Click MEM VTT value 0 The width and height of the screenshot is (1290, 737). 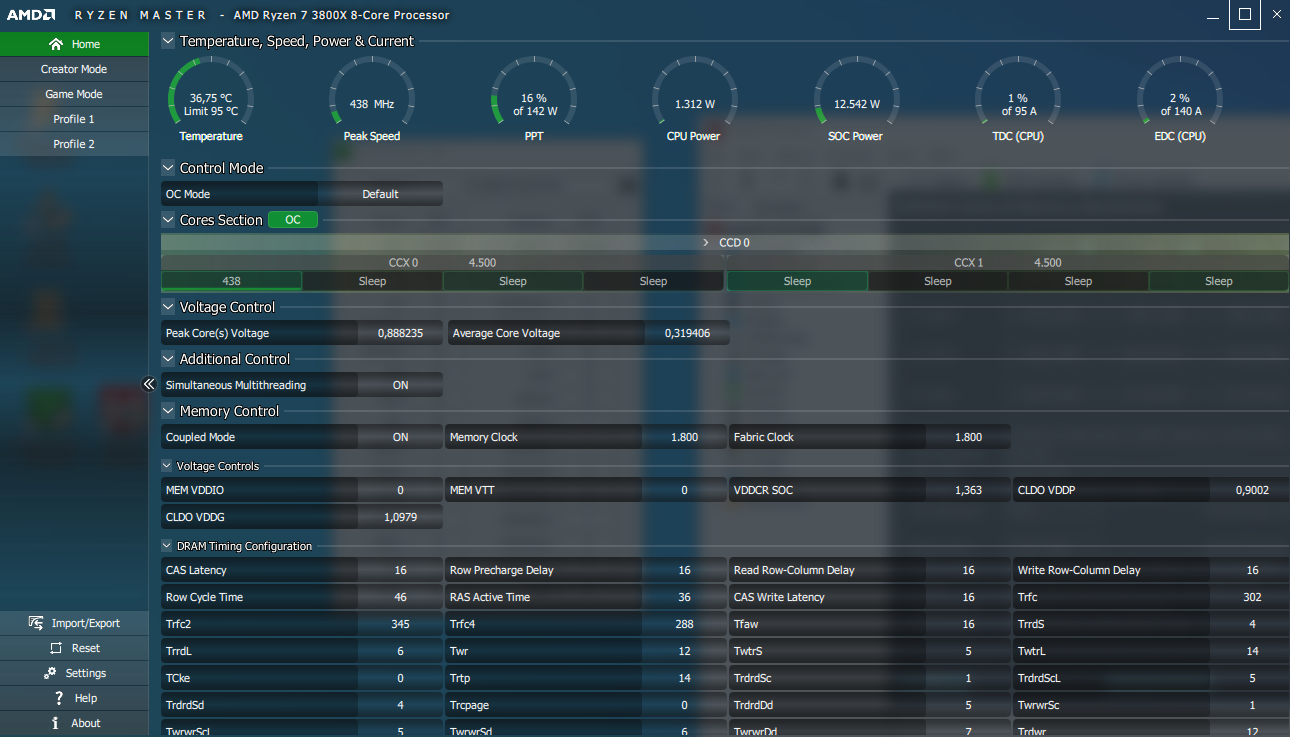684,490
